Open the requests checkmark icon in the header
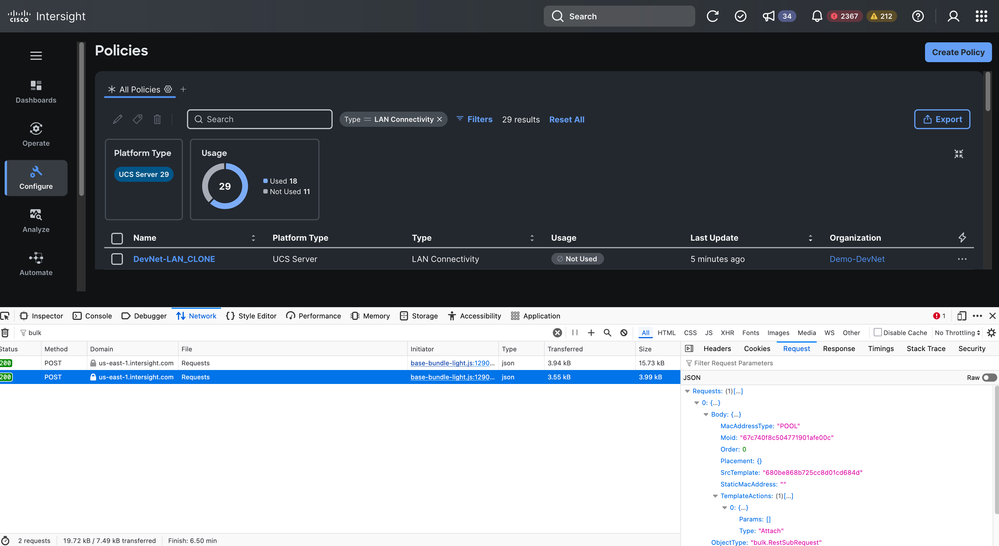Image resolution: width=999 pixels, height=546 pixels. (740, 17)
